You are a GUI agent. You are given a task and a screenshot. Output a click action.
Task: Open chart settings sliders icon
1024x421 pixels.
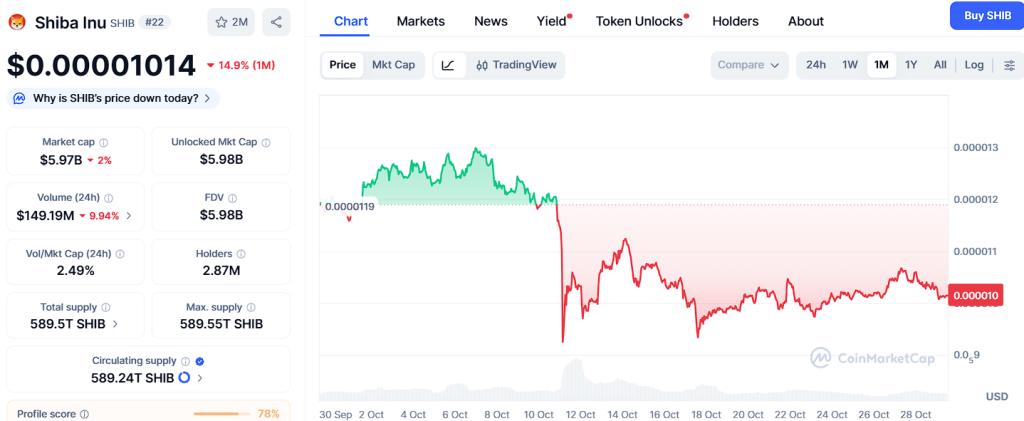pos(1009,65)
